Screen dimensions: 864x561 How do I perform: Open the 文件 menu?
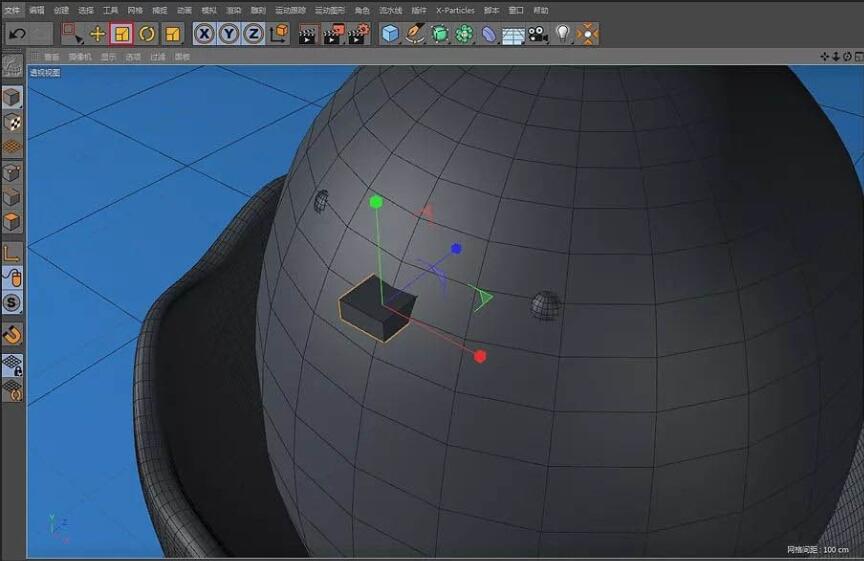coord(12,10)
